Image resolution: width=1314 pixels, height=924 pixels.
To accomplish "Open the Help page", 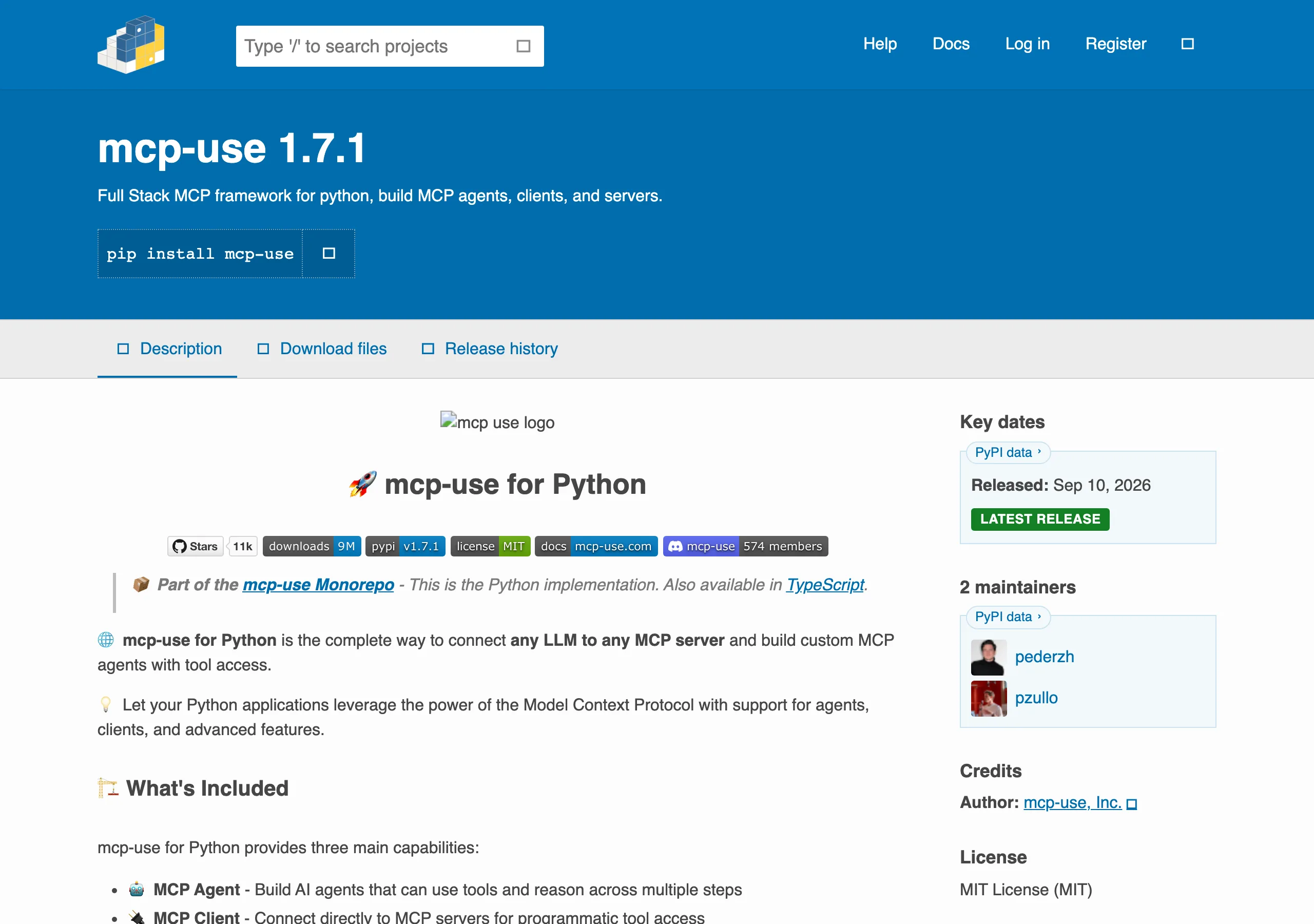I will 880,44.
